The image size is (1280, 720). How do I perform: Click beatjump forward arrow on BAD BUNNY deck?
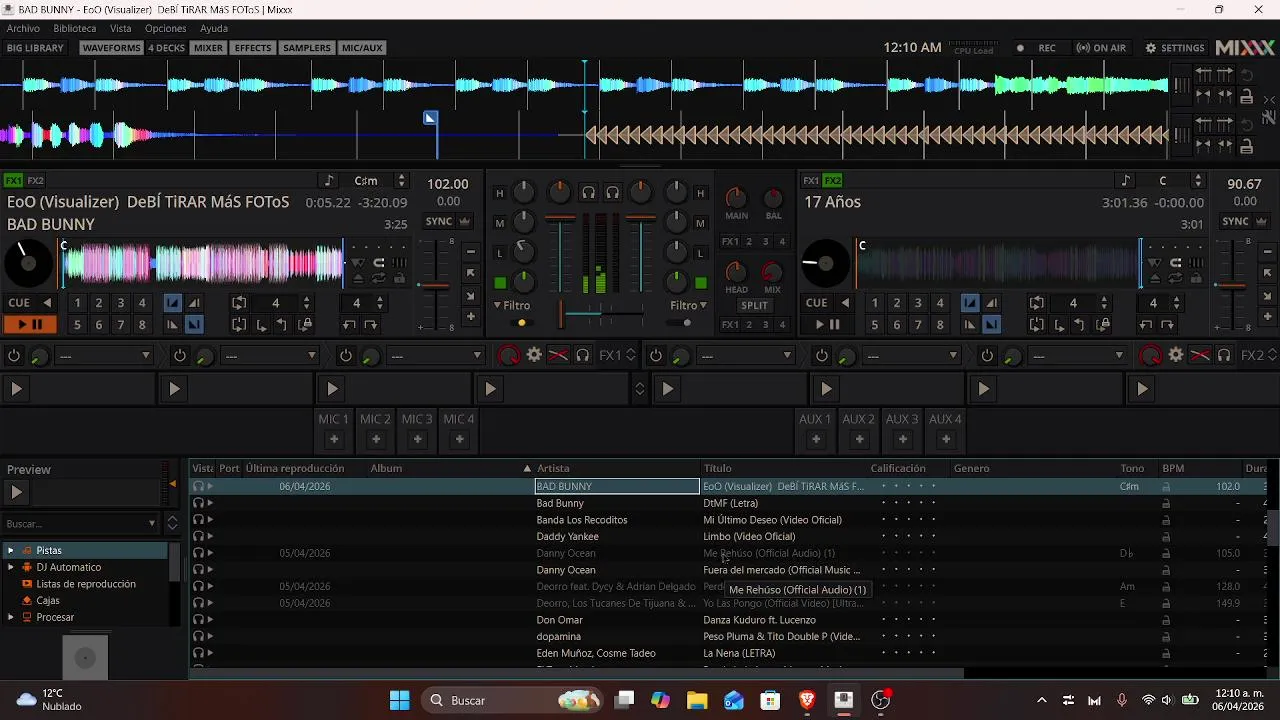[x=371, y=325]
